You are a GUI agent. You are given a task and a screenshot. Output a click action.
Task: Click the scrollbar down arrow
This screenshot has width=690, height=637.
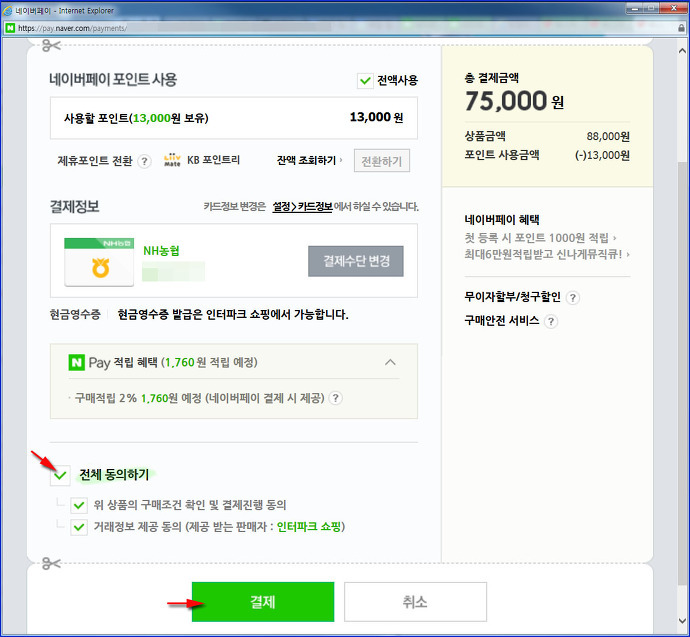pyautogui.click(x=683, y=621)
